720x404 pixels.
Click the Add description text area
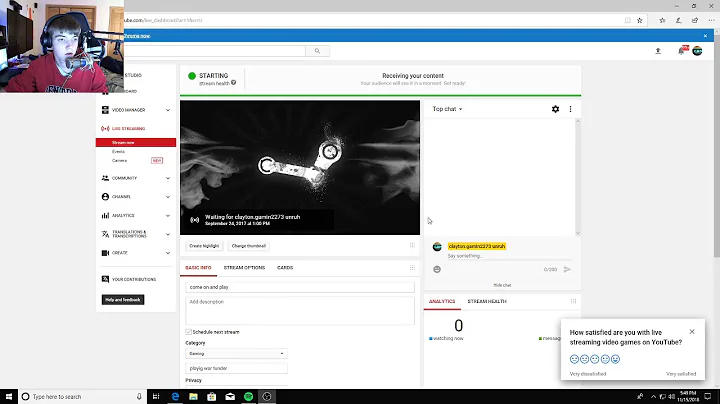(300, 311)
